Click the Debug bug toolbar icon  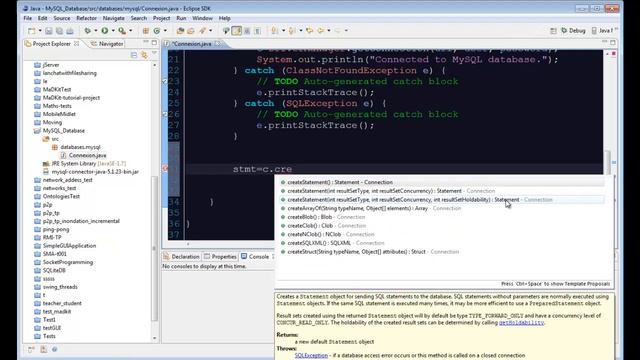pyautogui.click(x=87, y=31)
